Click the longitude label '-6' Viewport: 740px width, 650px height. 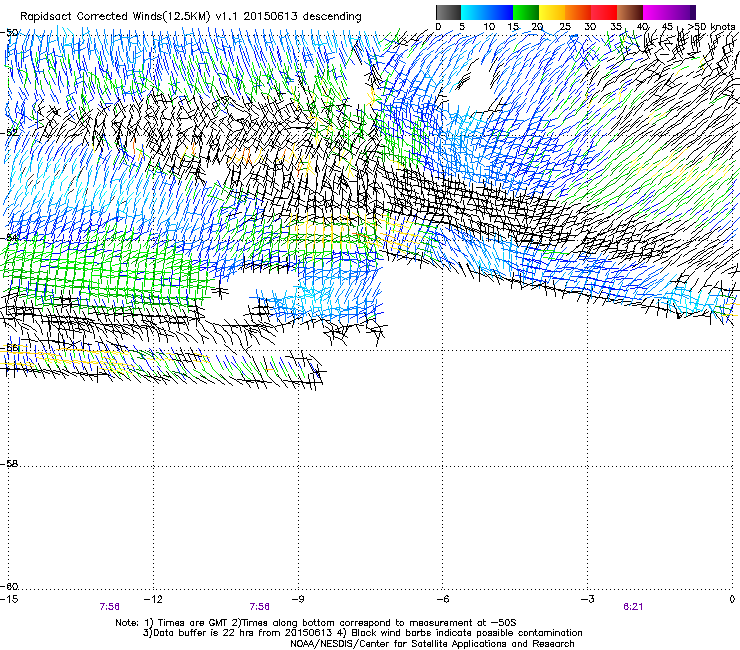(x=442, y=599)
